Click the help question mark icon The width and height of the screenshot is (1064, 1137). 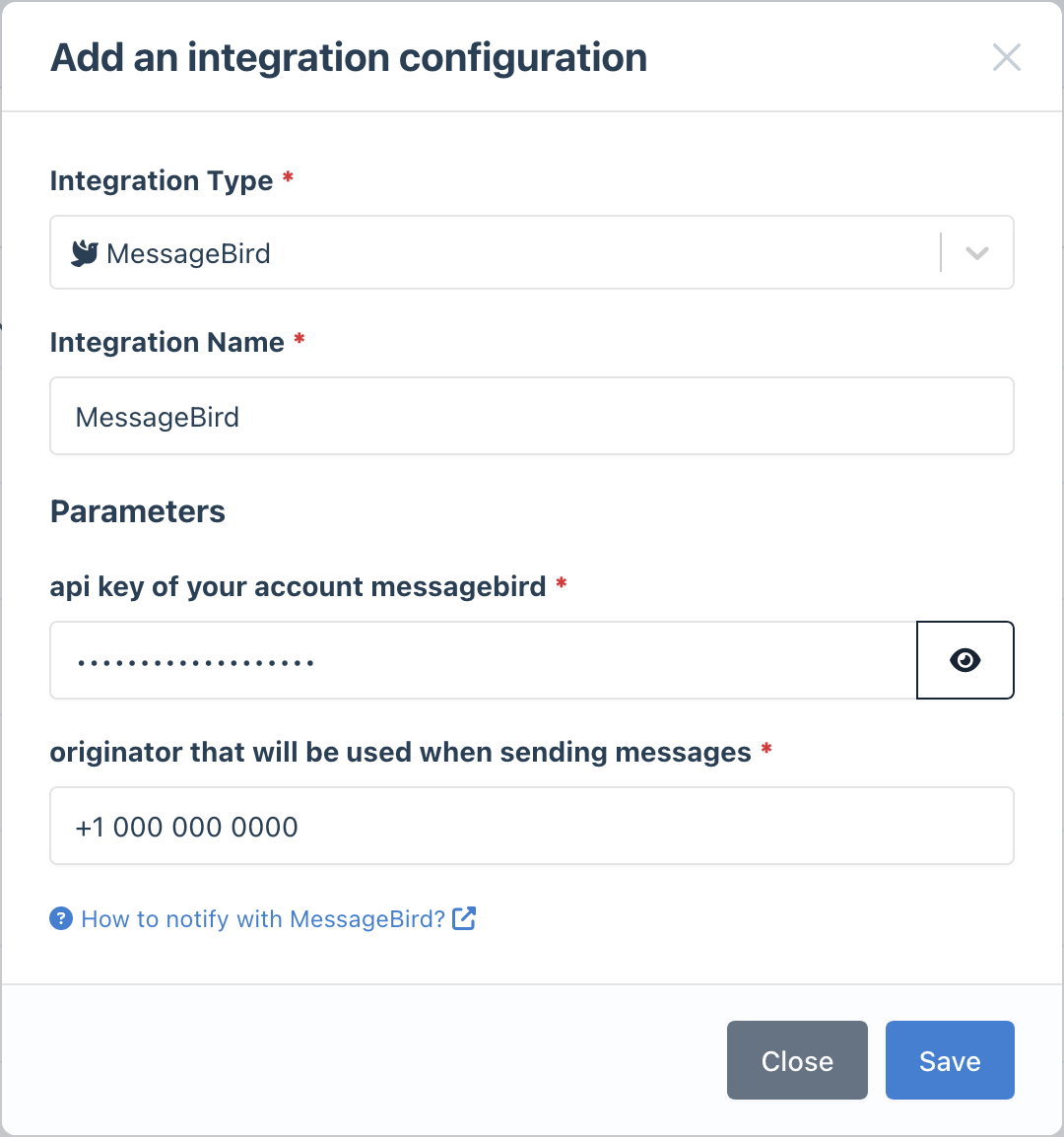tap(61, 918)
